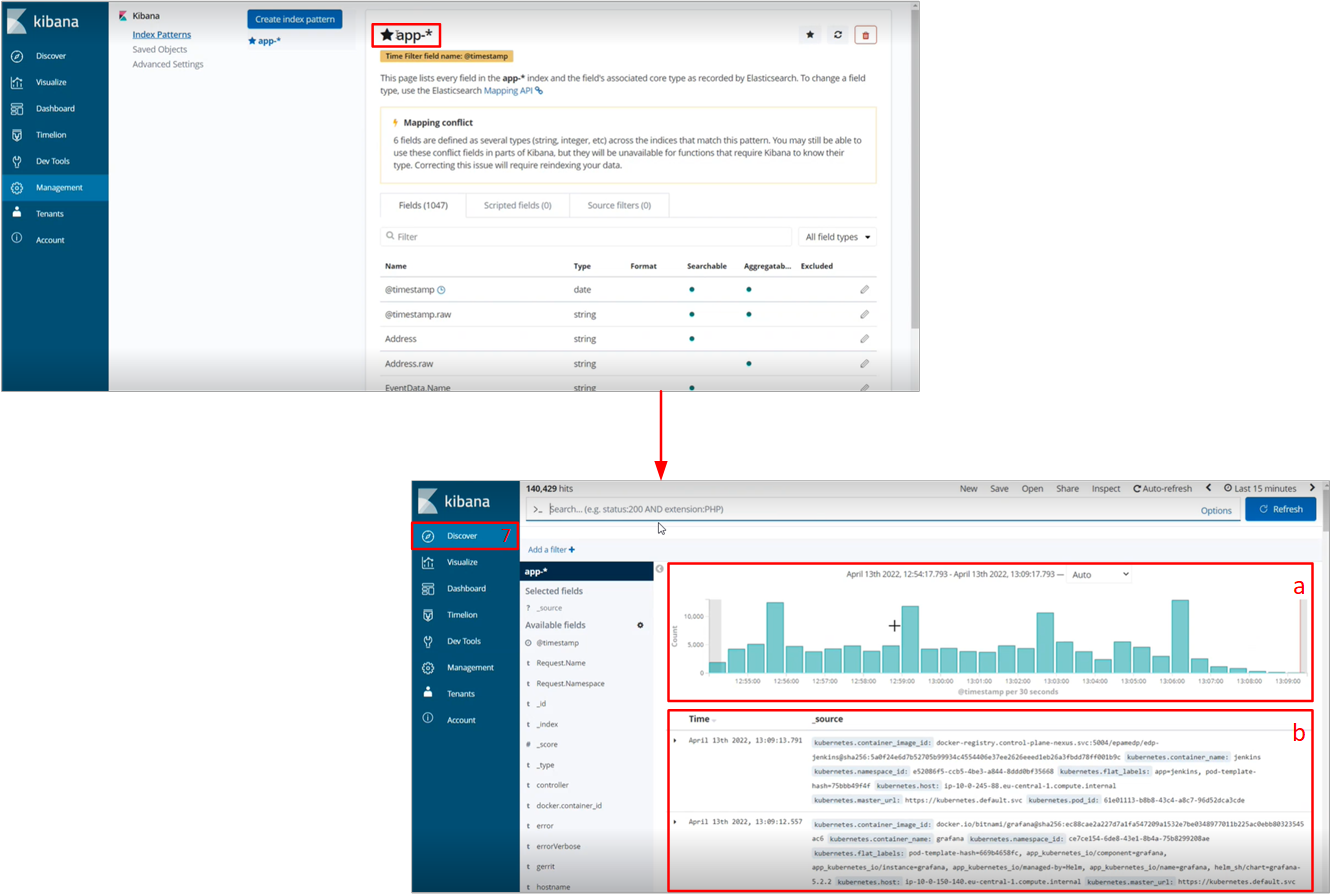
Task: Click the blue Refresh button in Discover
Action: (1280, 509)
